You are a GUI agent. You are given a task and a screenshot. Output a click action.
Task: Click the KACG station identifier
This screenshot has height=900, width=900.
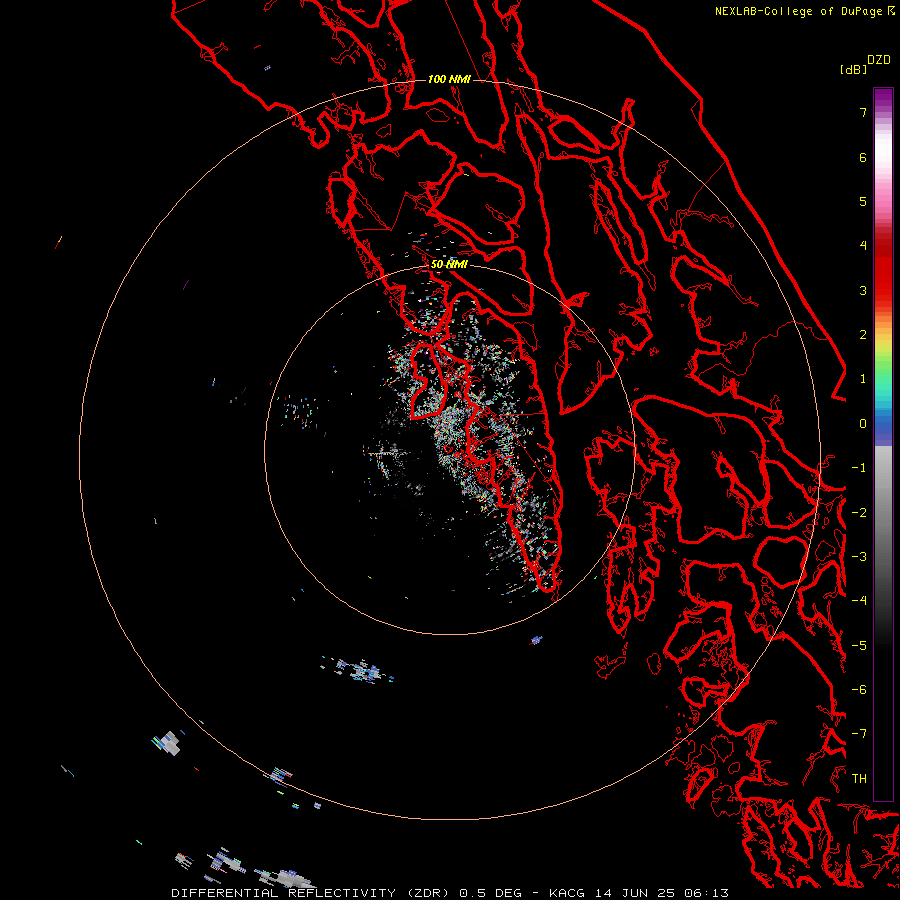pyautogui.click(x=567, y=893)
